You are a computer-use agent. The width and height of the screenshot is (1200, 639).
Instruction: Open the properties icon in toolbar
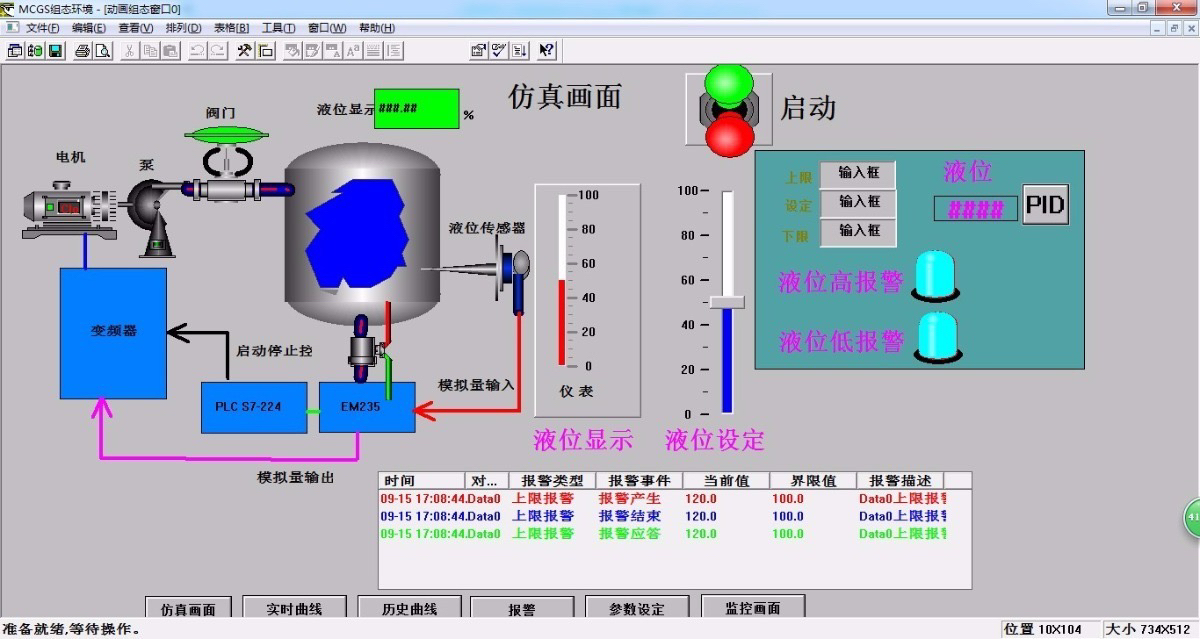[479, 50]
